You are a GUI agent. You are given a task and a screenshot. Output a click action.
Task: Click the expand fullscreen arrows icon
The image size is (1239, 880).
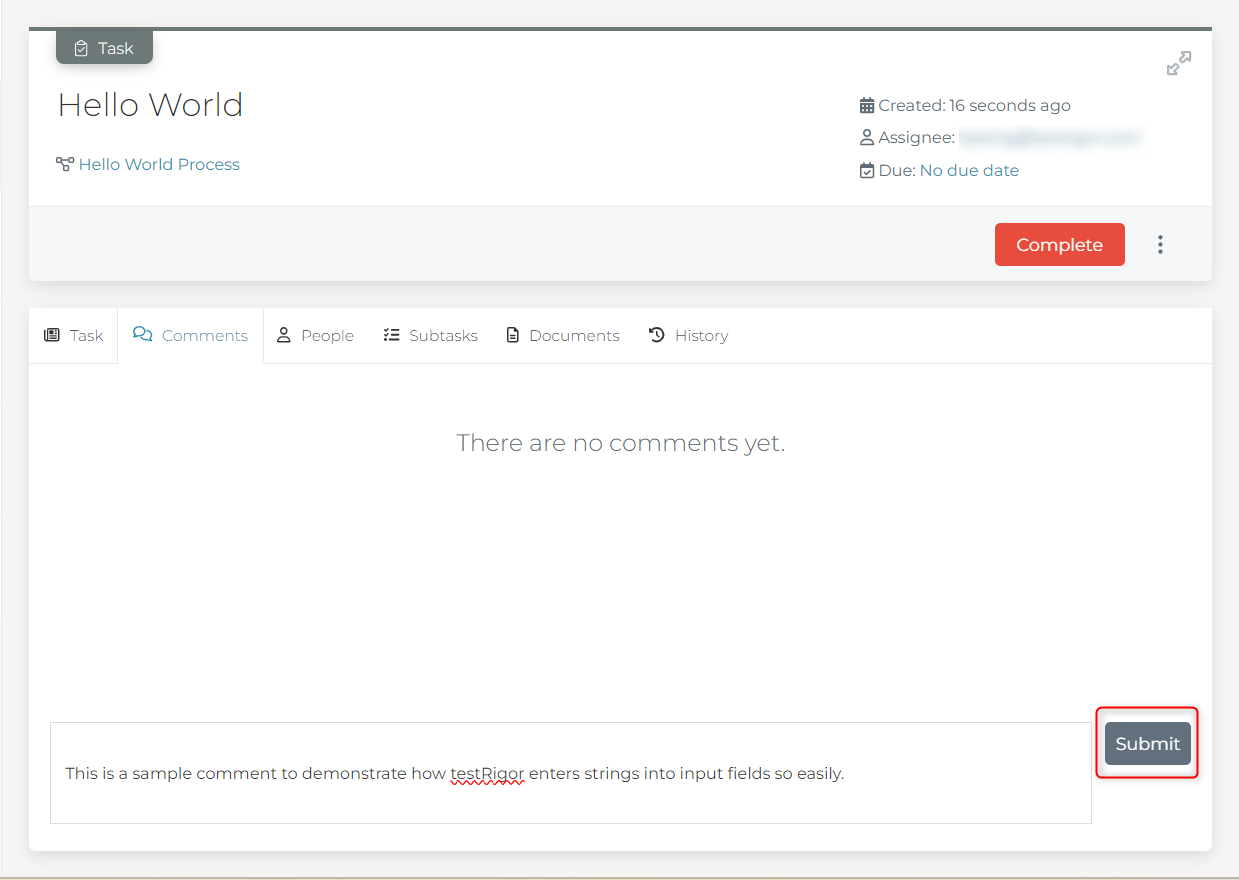tap(1179, 63)
